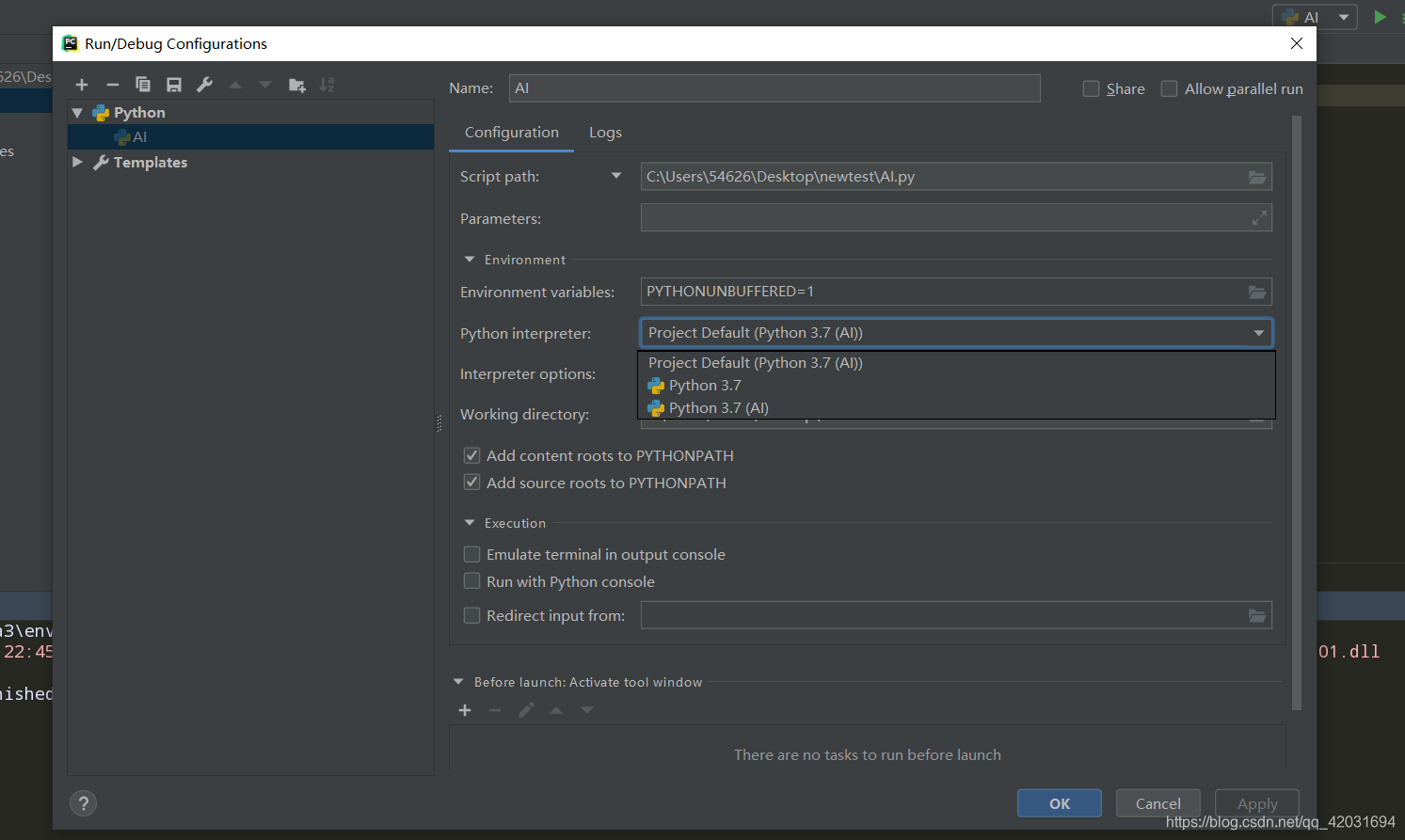Move before-launch task down arrow

587,710
